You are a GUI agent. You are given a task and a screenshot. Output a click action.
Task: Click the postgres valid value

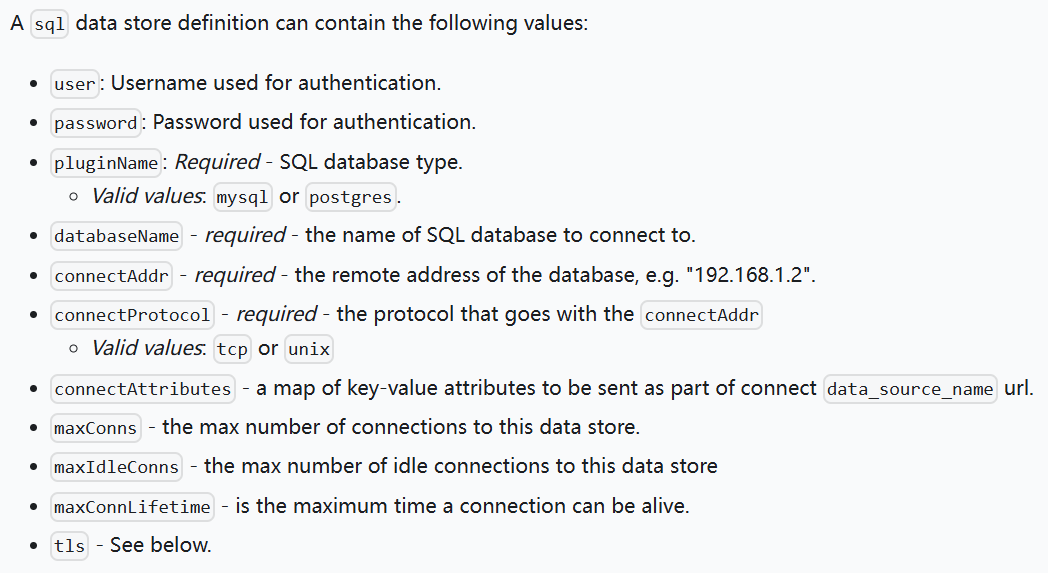tap(351, 197)
